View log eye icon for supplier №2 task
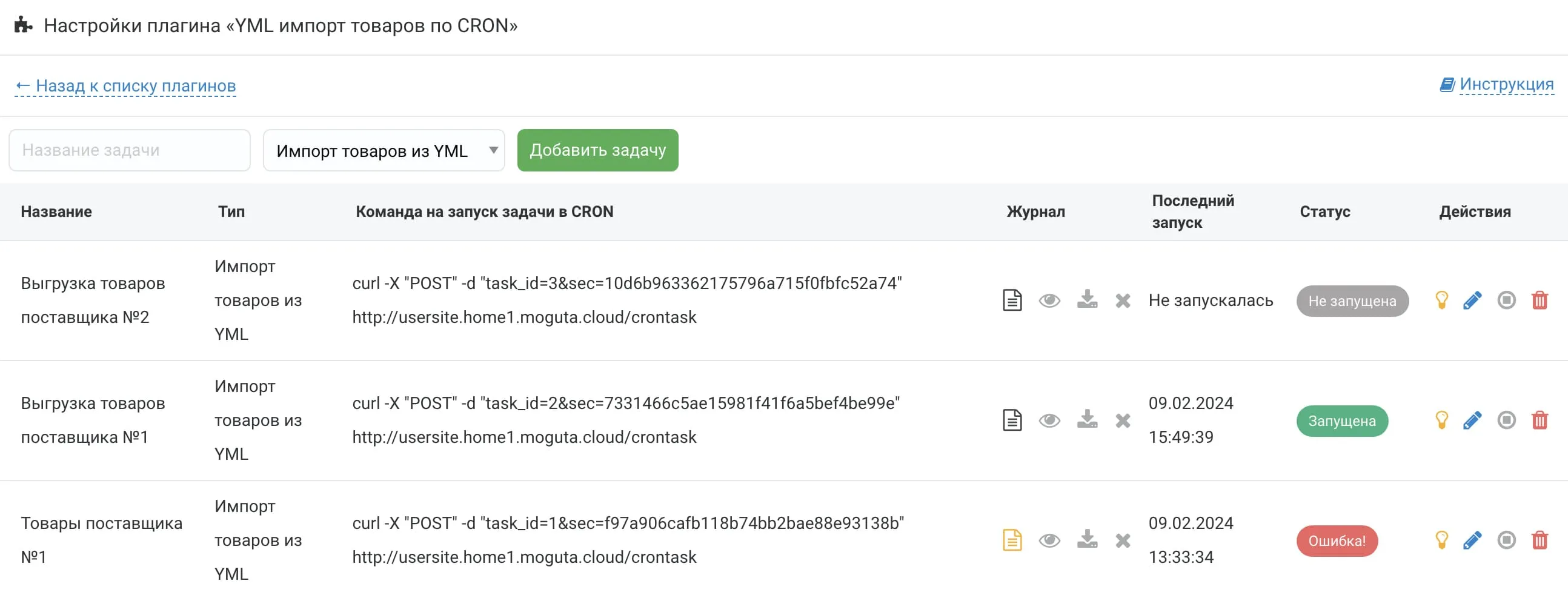 pos(1049,301)
